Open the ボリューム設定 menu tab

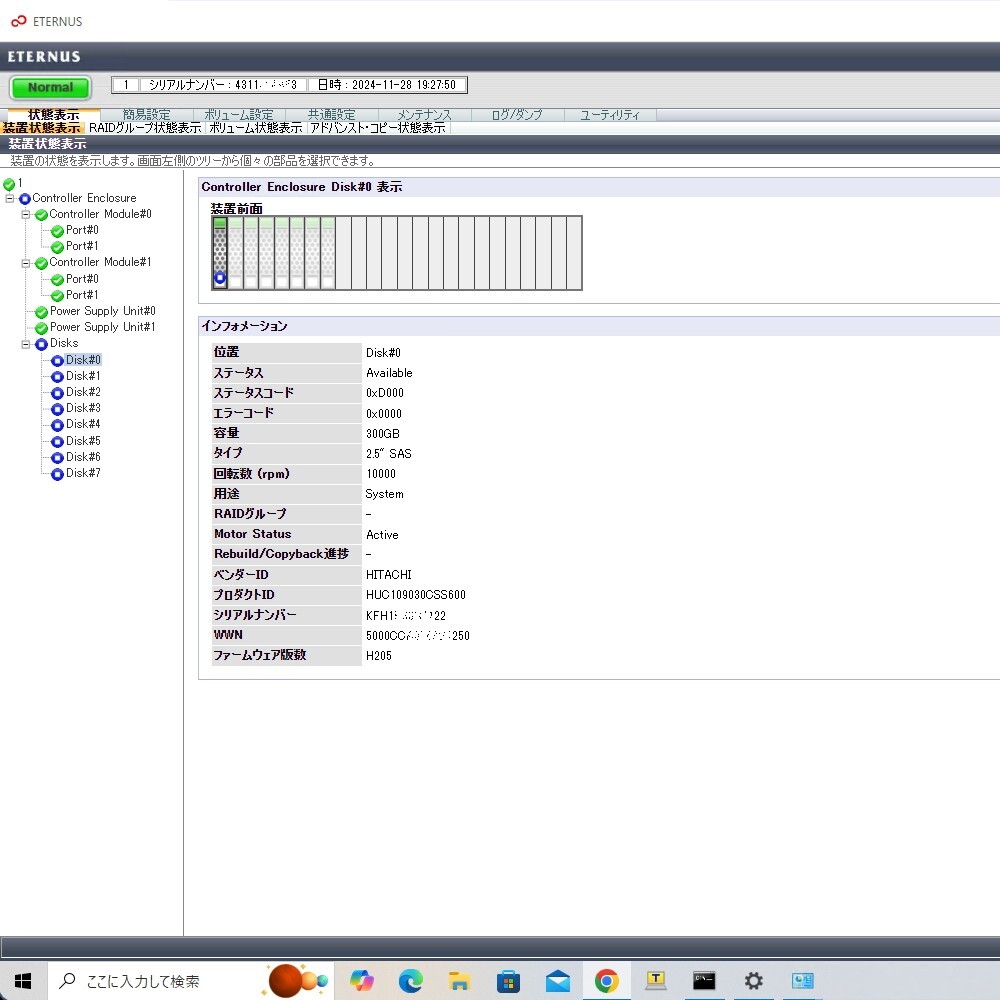click(238, 115)
